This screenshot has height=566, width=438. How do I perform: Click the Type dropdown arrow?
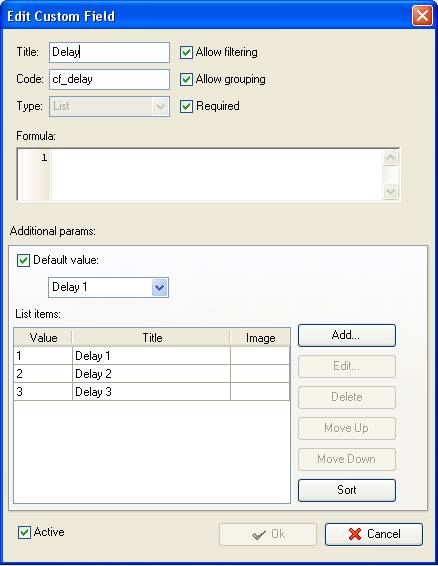pos(160,106)
